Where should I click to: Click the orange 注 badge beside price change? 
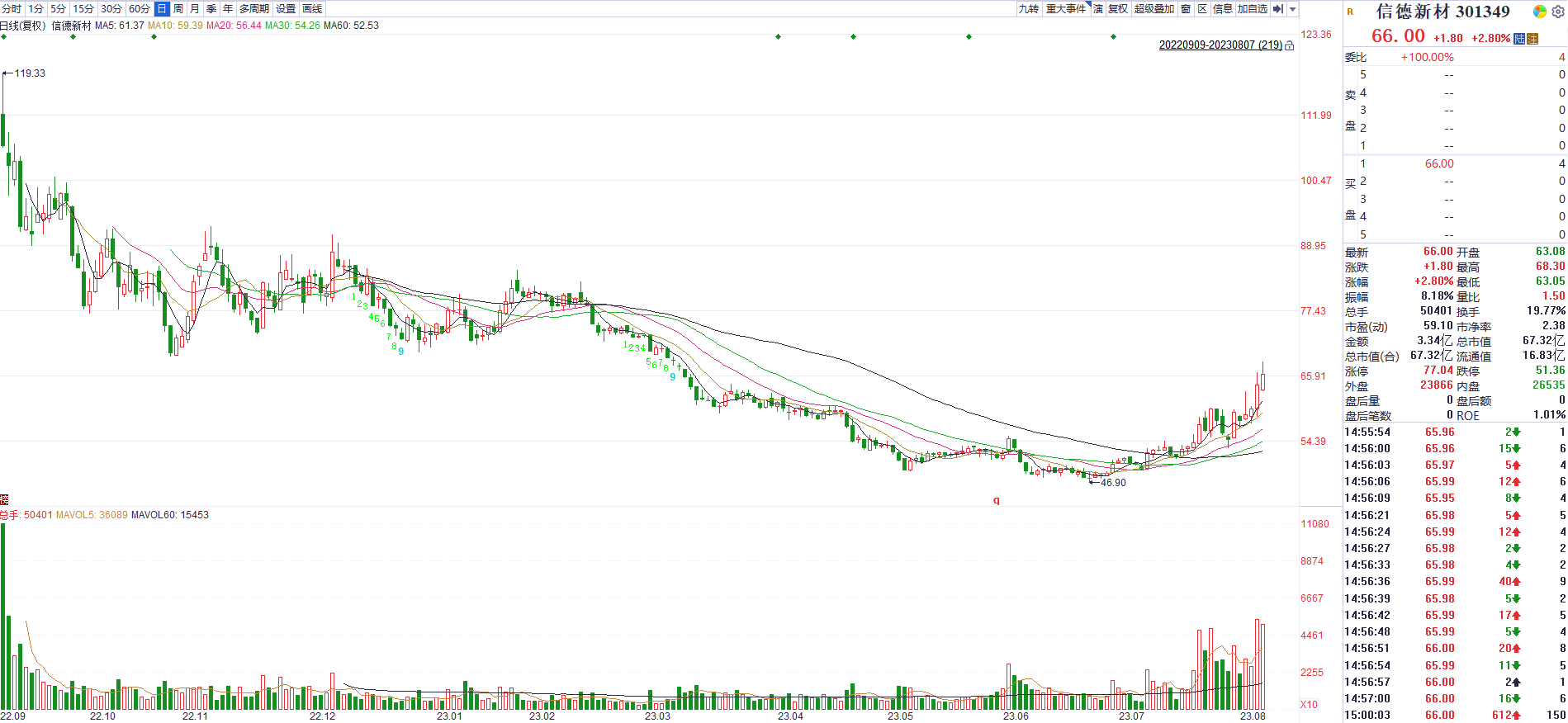1532,39
